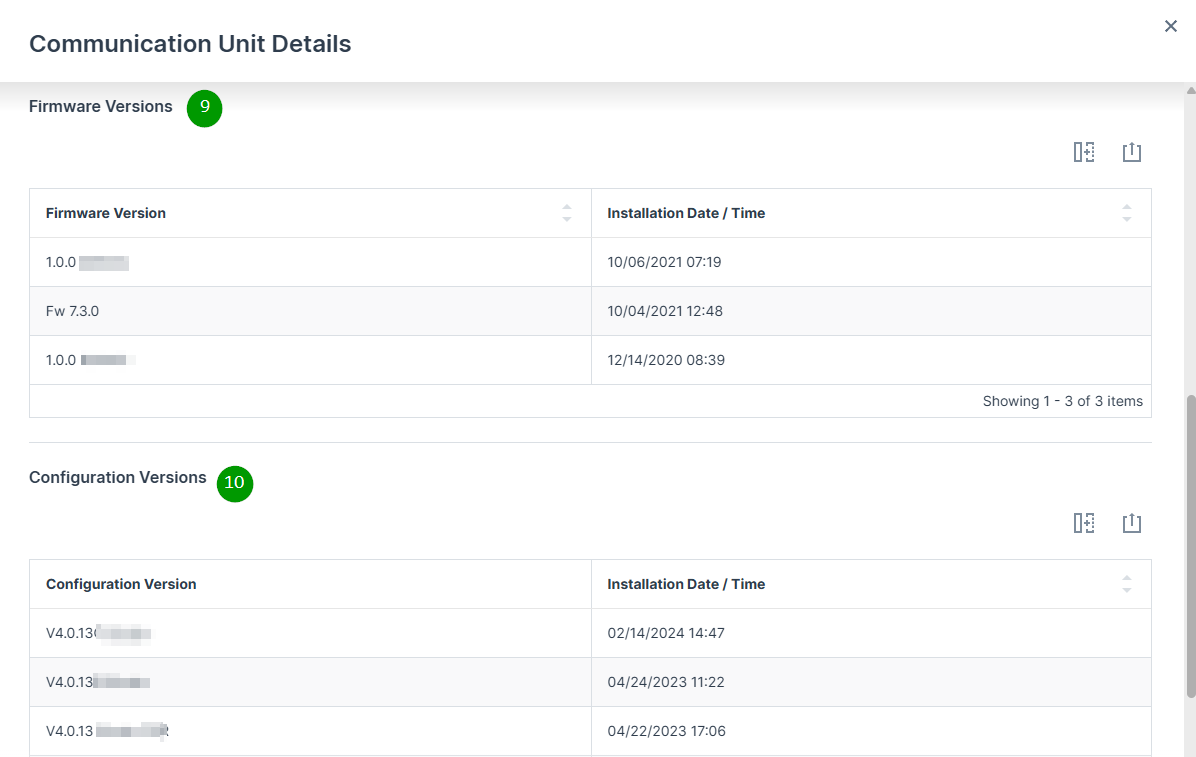This screenshot has height=757, width=1196.
Task: Click the dialog's vertical scrollbar thumb
Action: pos(1190,545)
